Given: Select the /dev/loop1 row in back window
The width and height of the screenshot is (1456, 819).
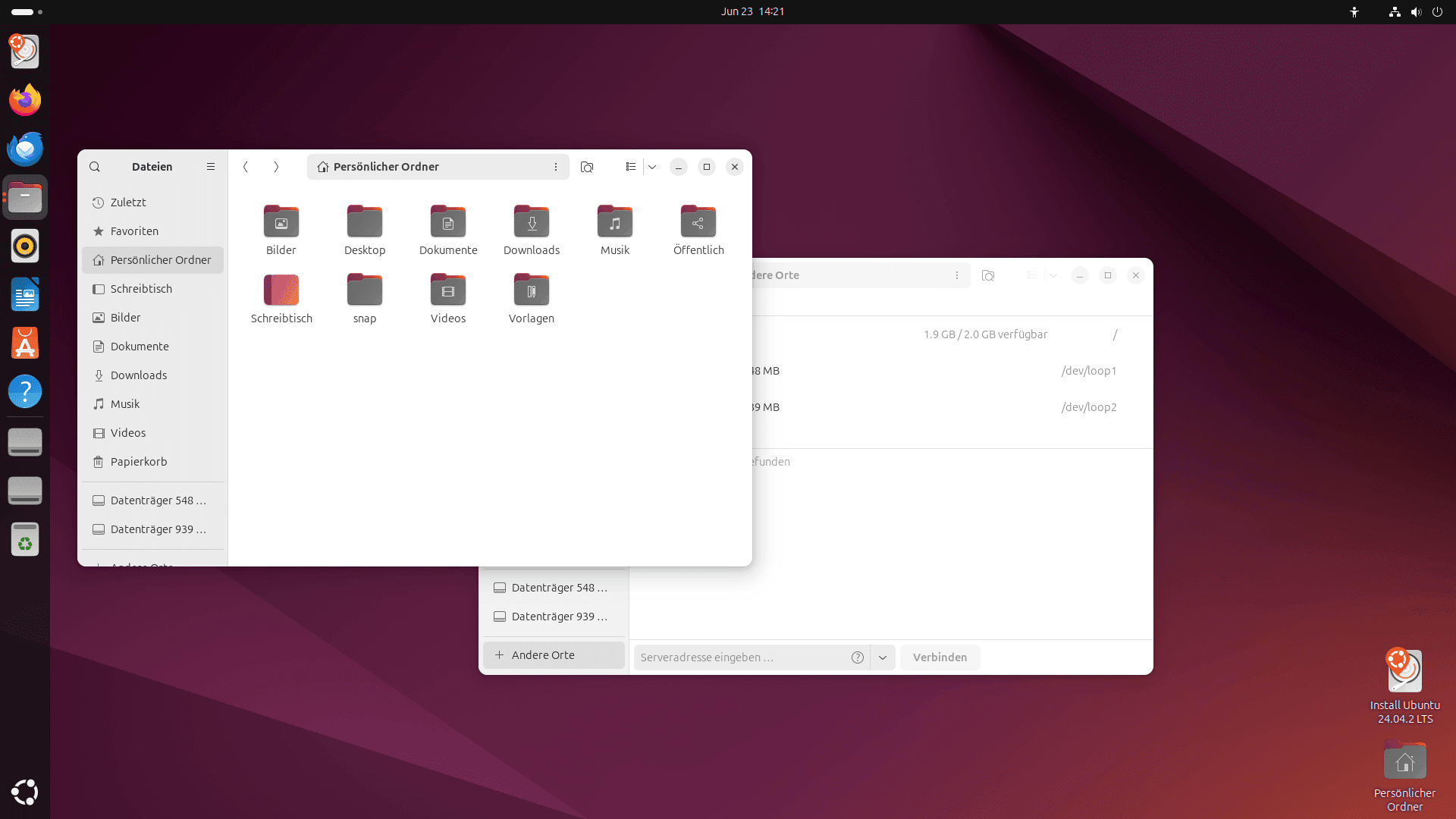Looking at the screenshot, I should click(952, 371).
